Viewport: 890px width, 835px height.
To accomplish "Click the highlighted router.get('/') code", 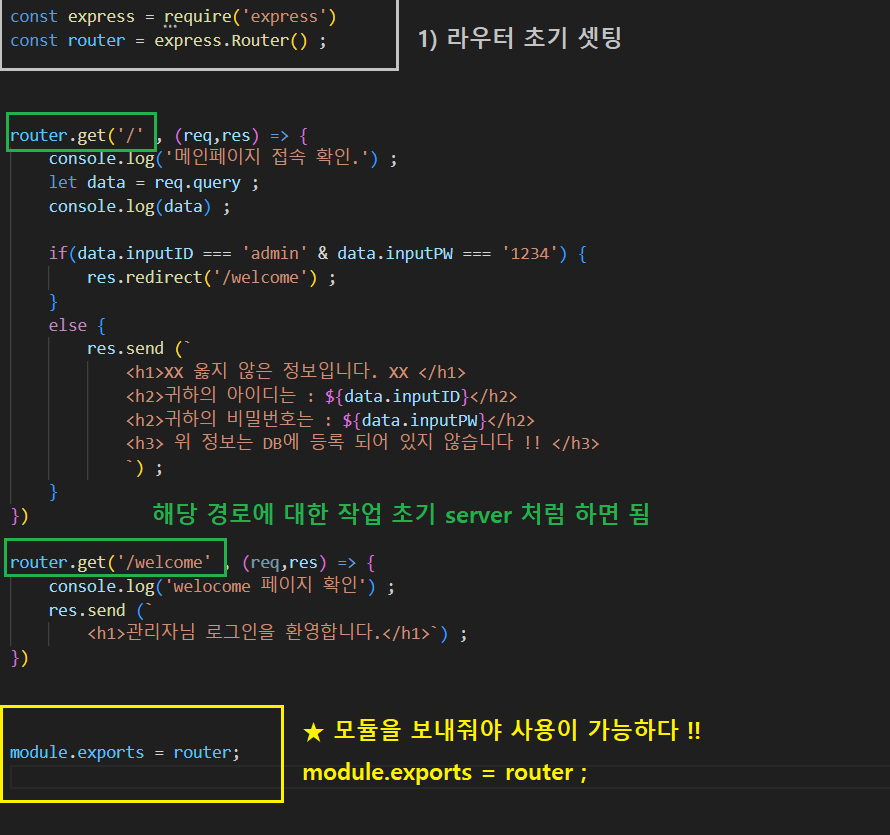I will coord(80,131).
